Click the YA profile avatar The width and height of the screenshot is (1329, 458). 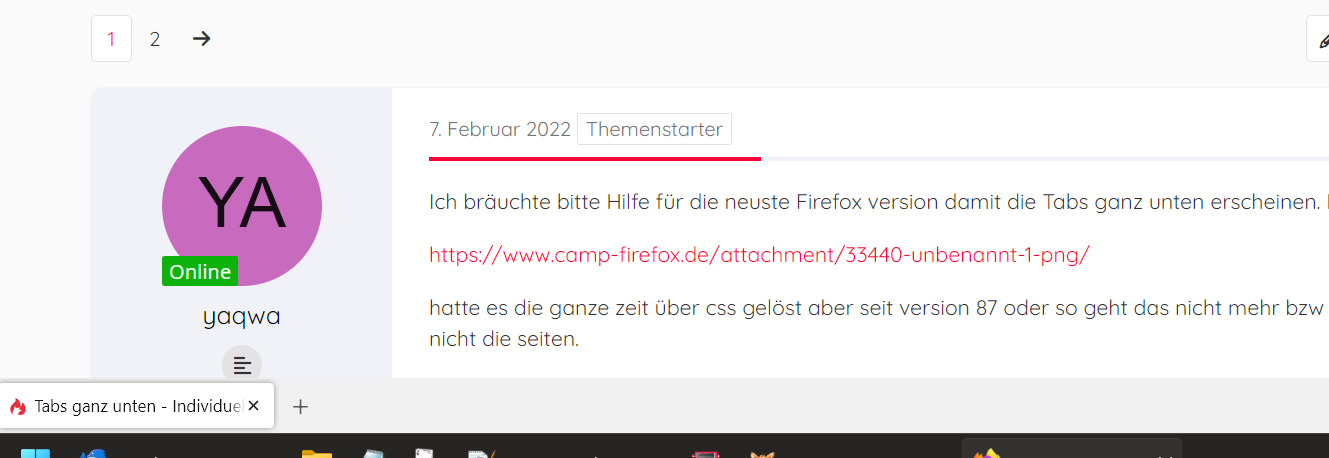pyautogui.click(x=242, y=205)
